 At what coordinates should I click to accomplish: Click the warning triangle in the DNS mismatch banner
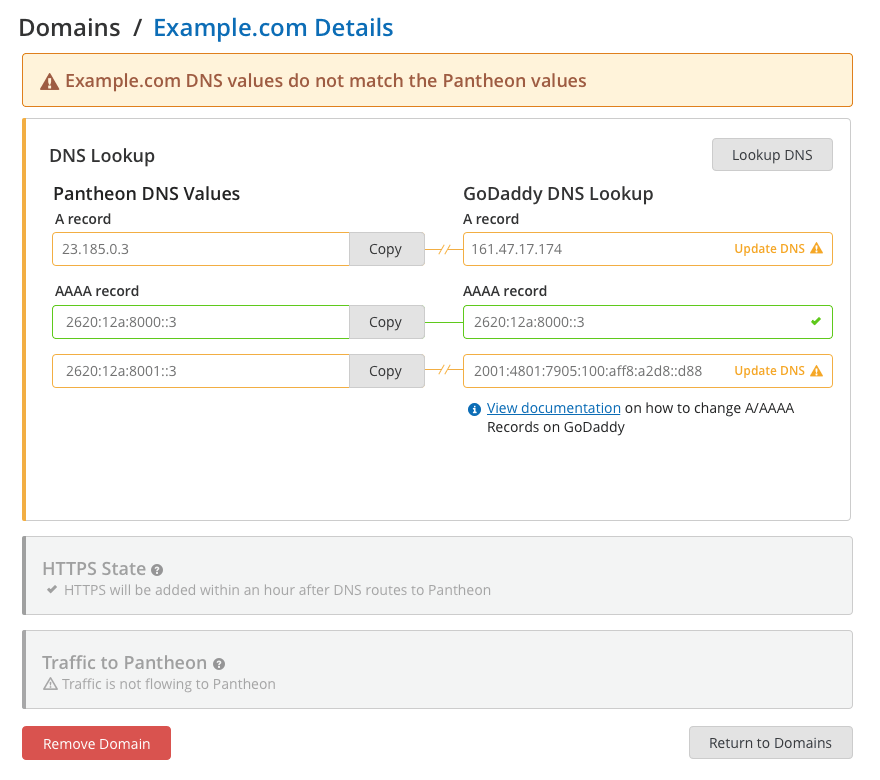click(x=49, y=82)
